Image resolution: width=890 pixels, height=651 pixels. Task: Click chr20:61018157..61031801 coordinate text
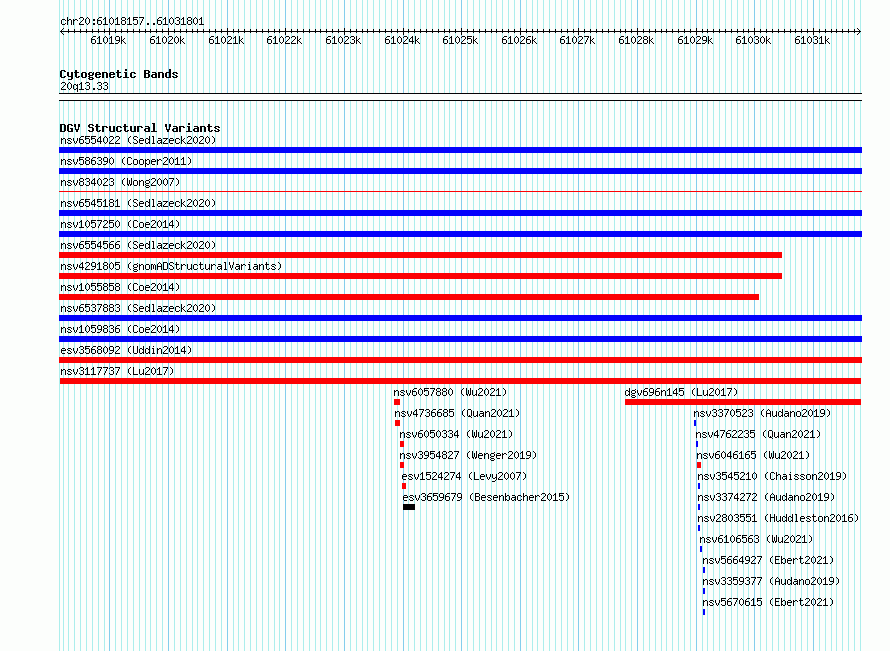[x=132, y=21]
